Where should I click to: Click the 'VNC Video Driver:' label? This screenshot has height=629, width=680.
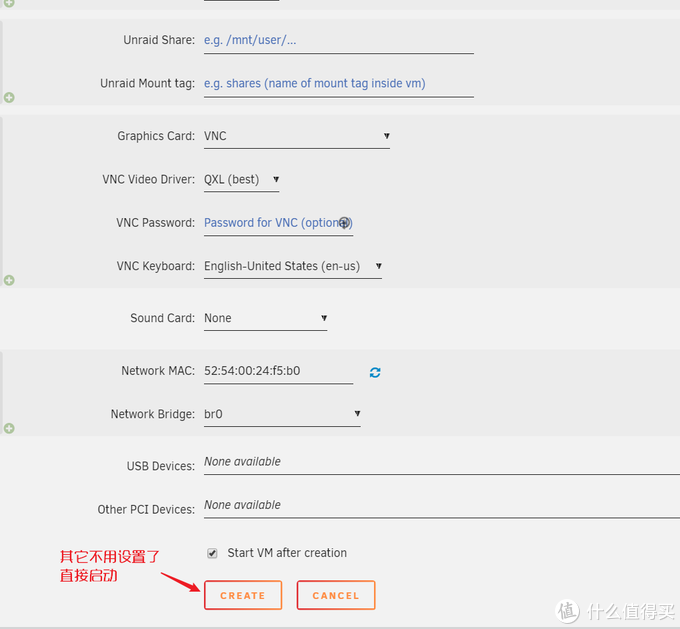(x=149, y=180)
